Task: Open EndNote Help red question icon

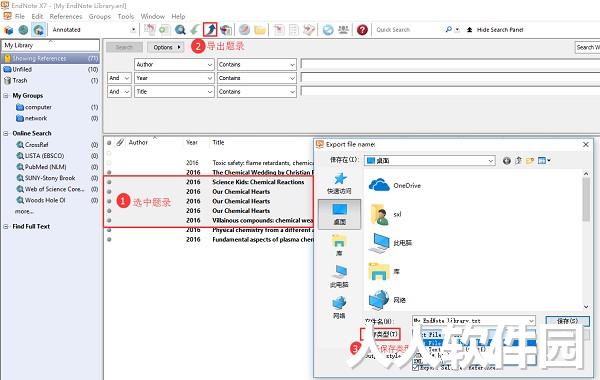Action: [362, 29]
